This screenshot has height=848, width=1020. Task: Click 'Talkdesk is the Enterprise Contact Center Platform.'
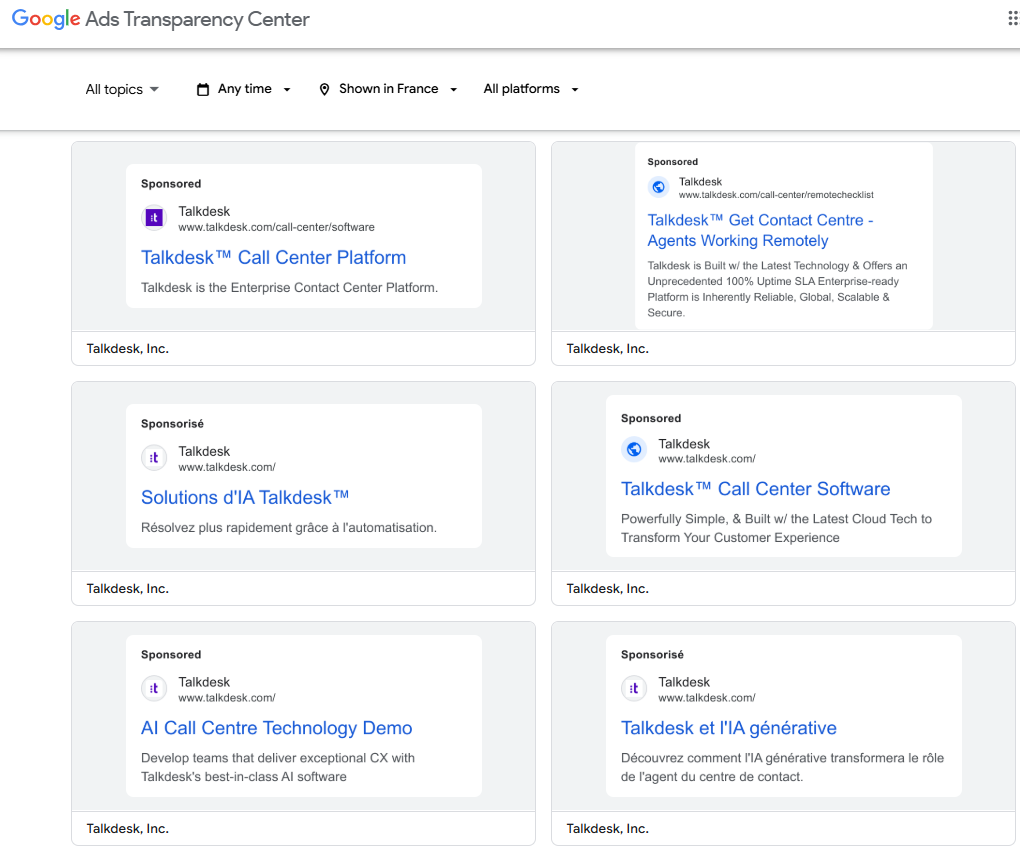(x=289, y=287)
